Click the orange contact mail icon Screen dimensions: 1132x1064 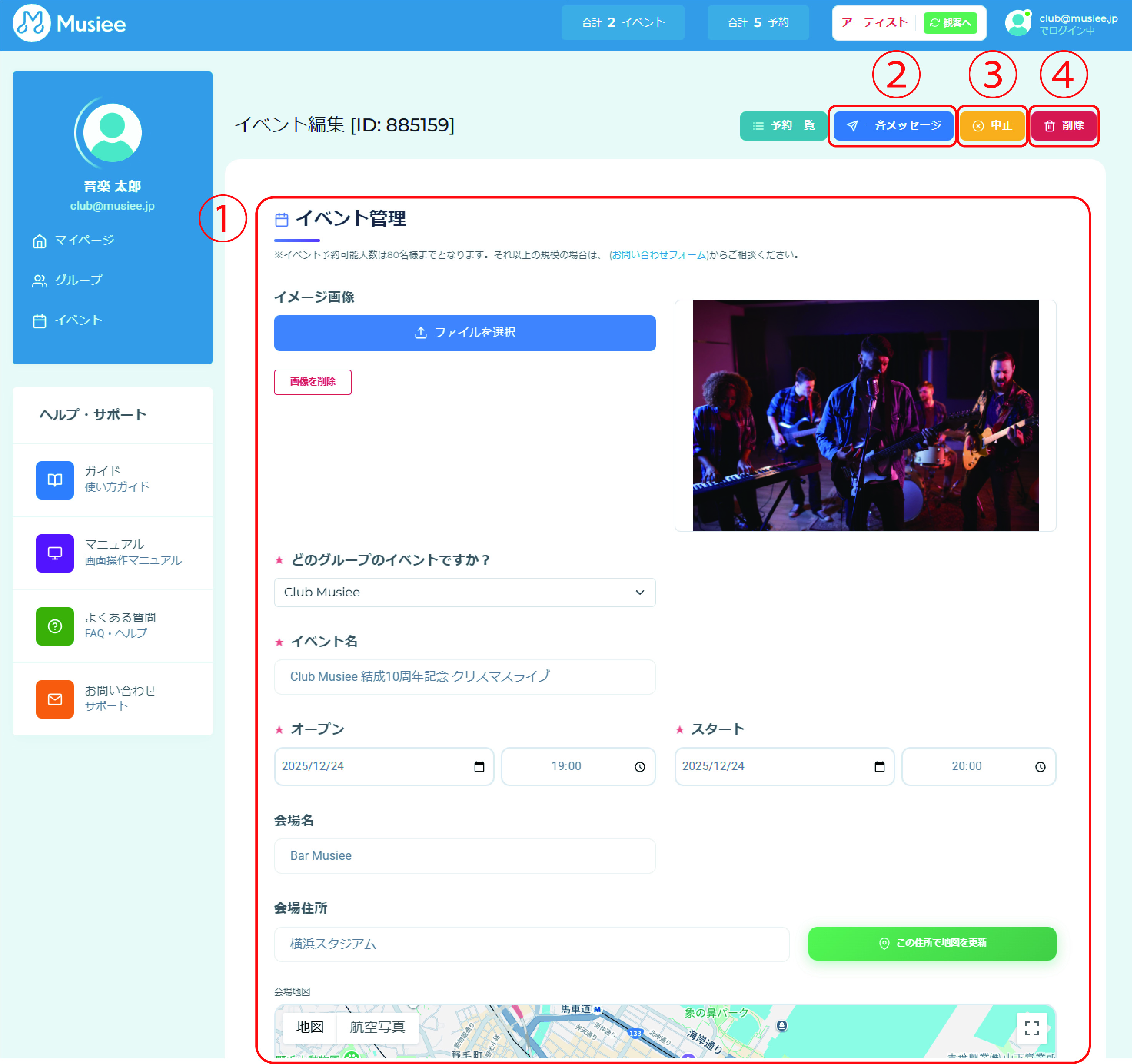(x=55, y=699)
